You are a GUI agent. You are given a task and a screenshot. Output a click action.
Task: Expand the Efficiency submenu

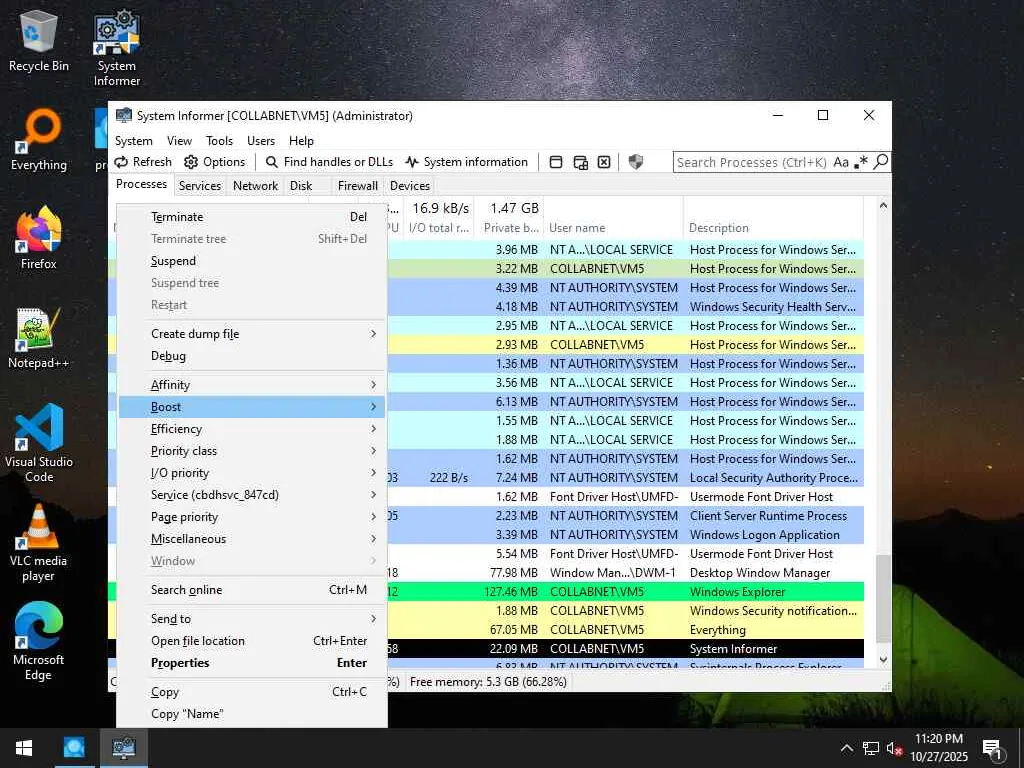tap(252, 429)
